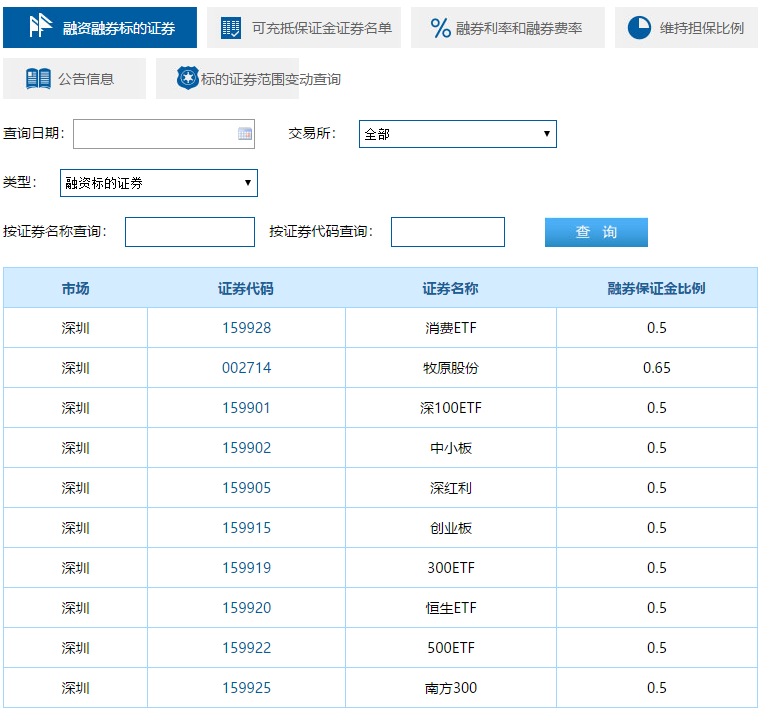Click the 证券名称 column header
760x711 pixels.
point(451,288)
